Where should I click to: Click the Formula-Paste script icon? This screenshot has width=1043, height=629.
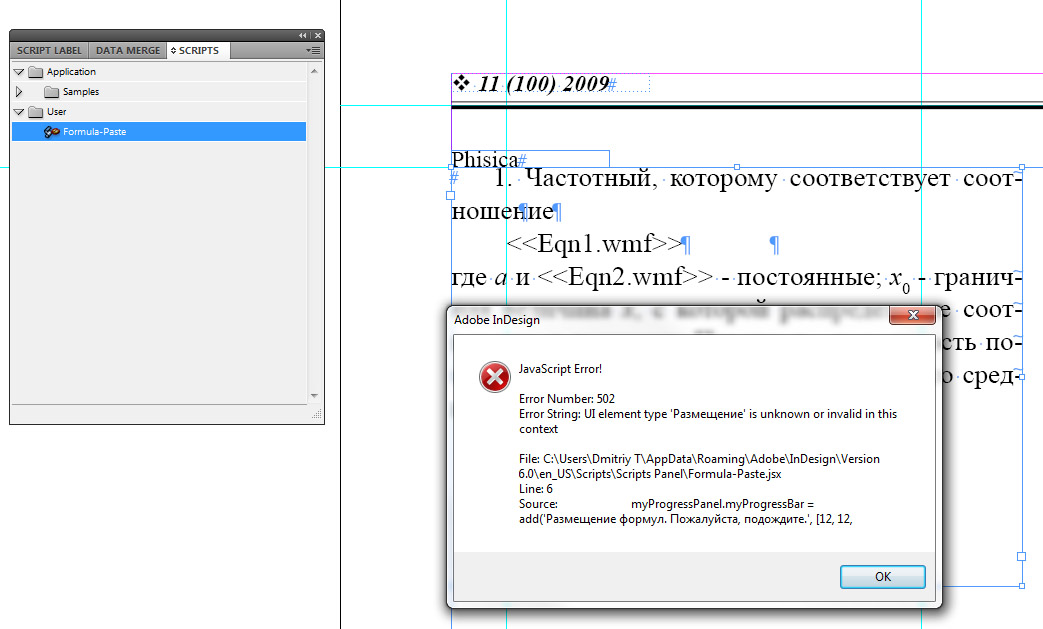point(52,132)
